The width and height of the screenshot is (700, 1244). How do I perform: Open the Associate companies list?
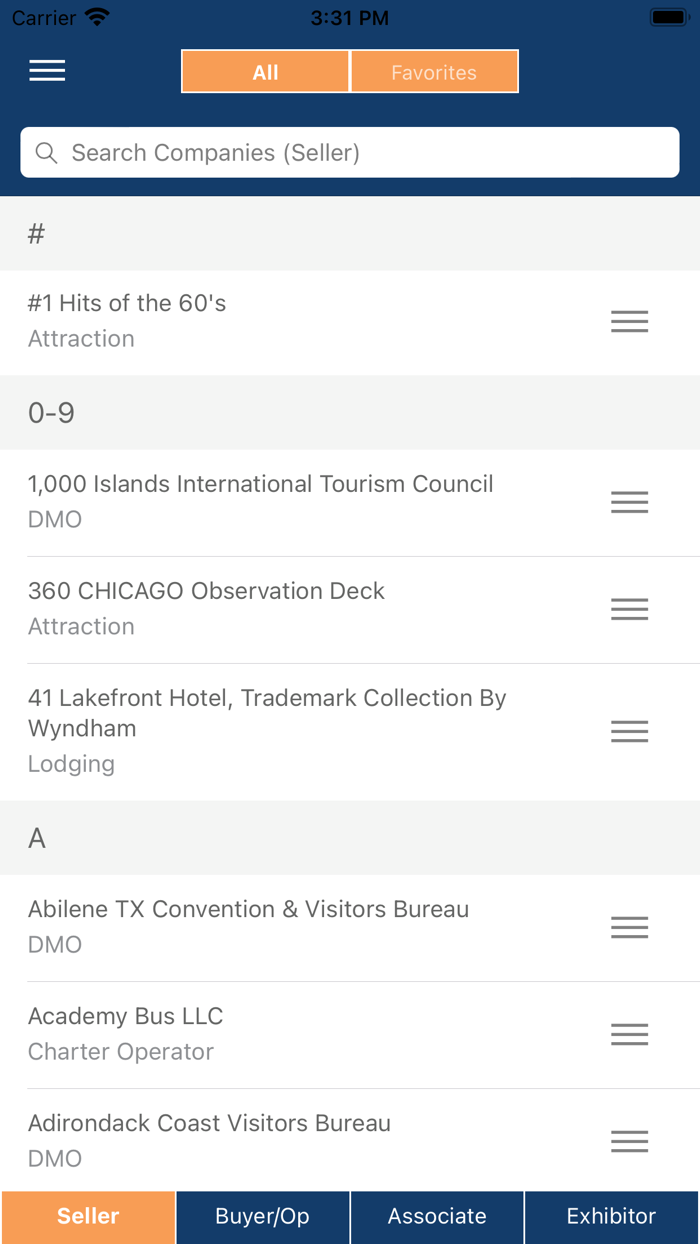436,1216
